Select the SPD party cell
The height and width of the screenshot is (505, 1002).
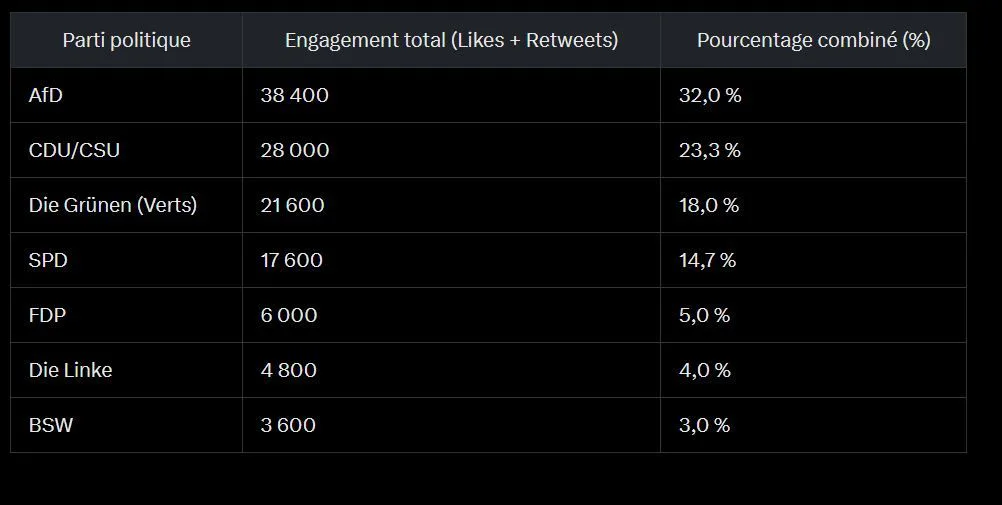tap(127, 260)
